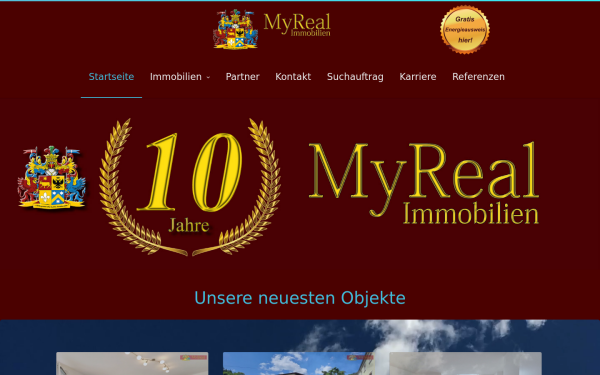Click the 10 Jahre laurel wreath emblem
Screen dimensions: 600x375
190,187
